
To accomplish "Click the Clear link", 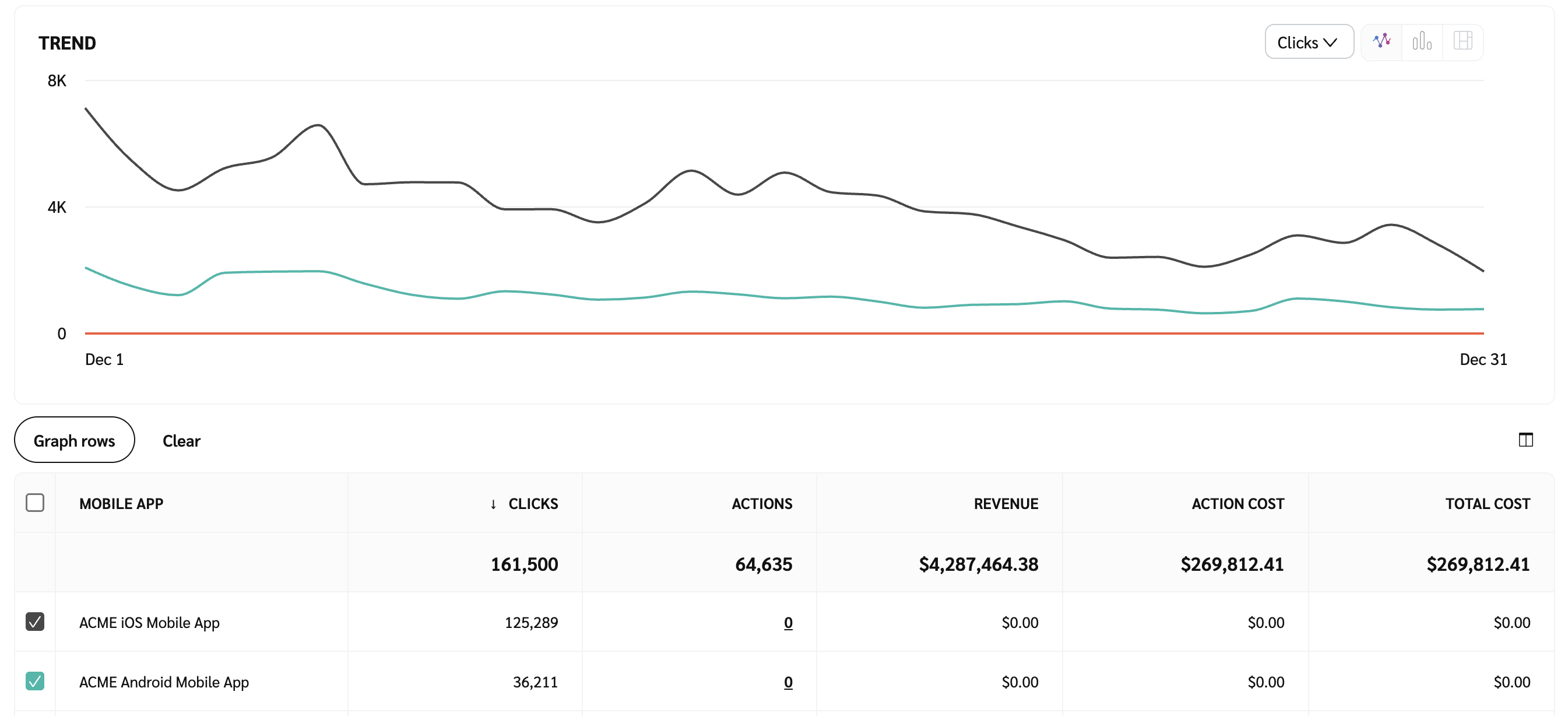I will point(181,441).
